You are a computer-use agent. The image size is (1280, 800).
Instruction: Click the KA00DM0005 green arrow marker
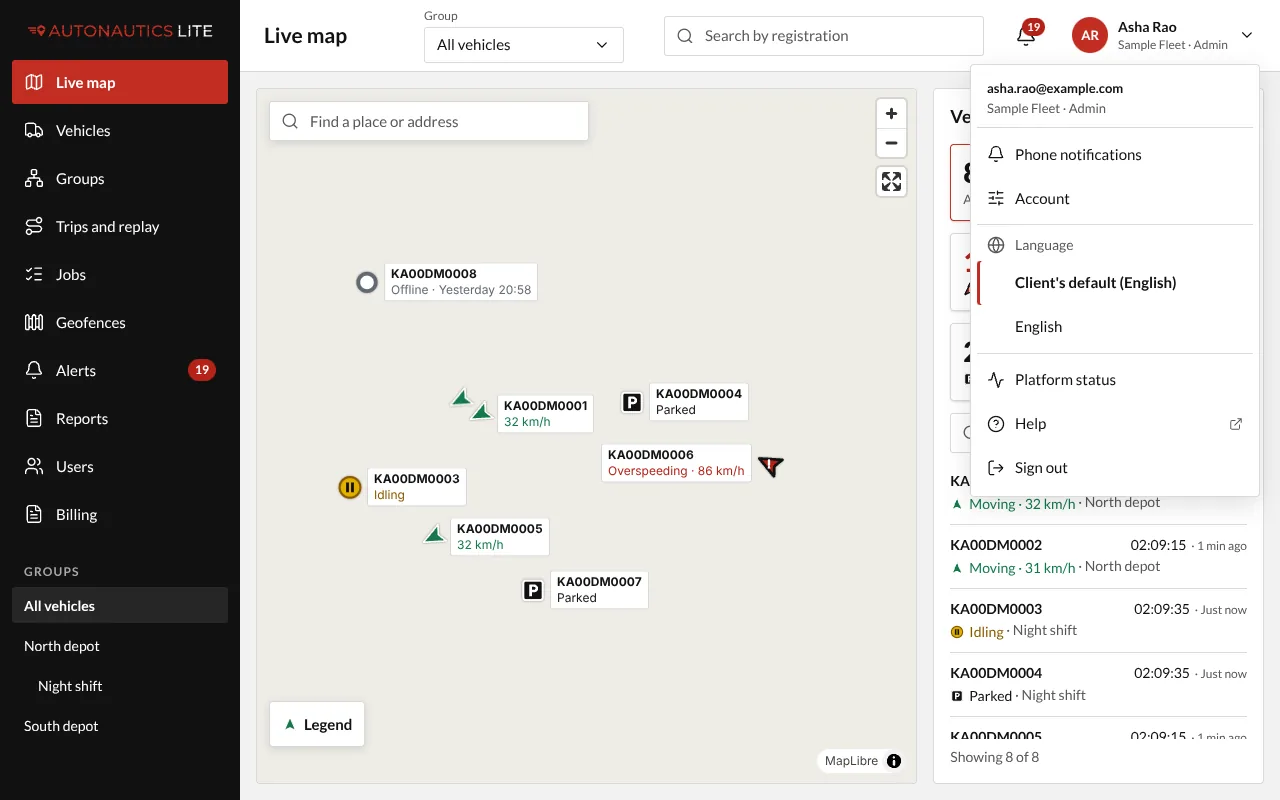435,535
